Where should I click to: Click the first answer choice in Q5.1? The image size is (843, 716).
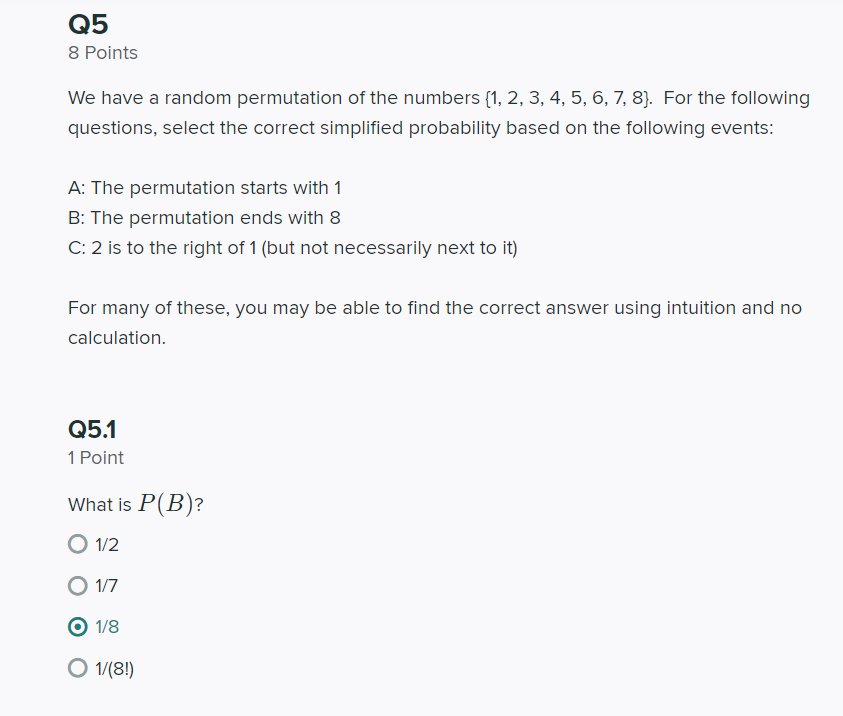coord(102,544)
